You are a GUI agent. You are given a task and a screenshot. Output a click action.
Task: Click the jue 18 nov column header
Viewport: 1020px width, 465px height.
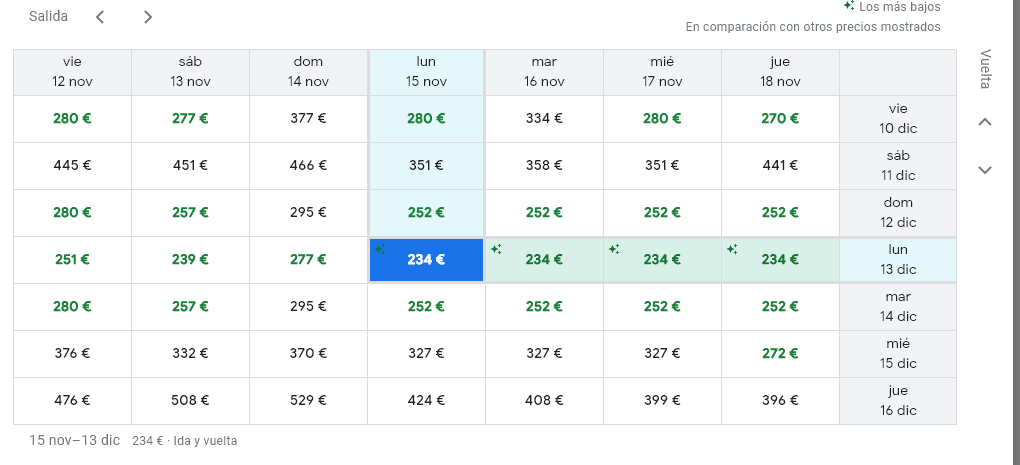point(780,72)
